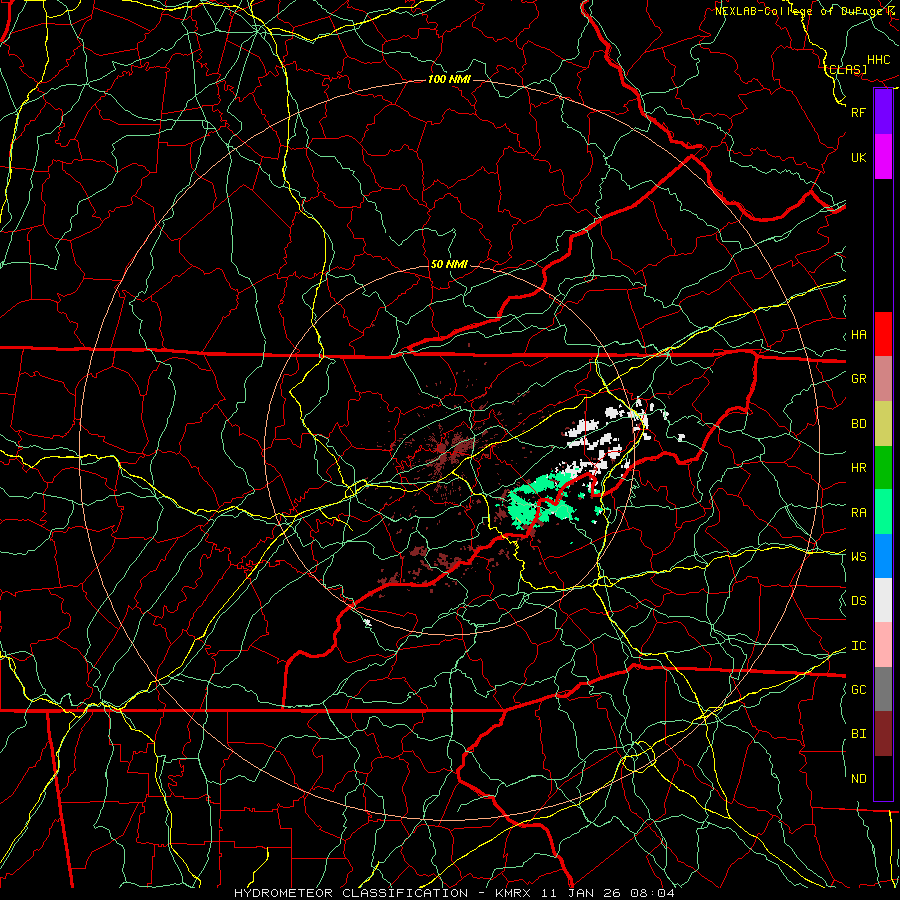Click the GC legend label
This screenshot has height=900, width=900.
point(858,690)
